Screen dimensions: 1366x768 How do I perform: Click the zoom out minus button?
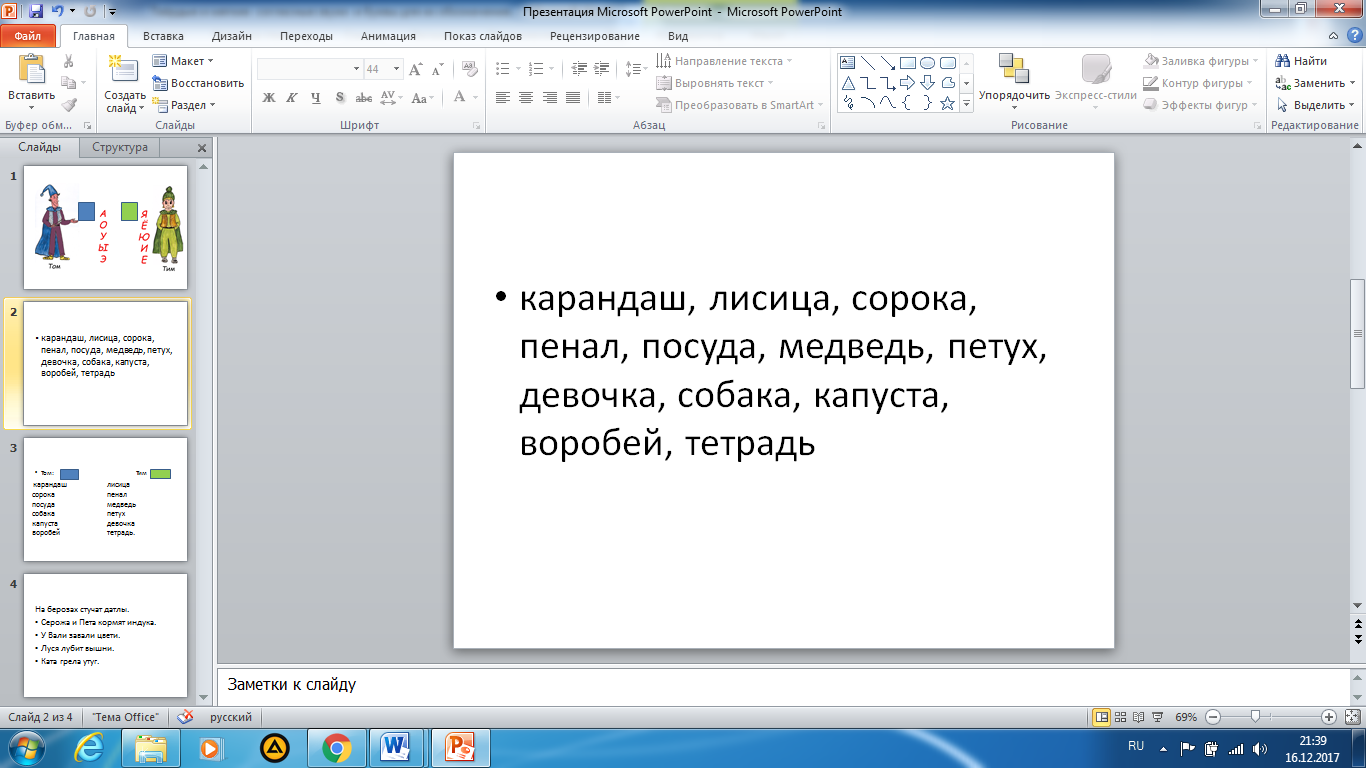pyautogui.click(x=1213, y=717)
